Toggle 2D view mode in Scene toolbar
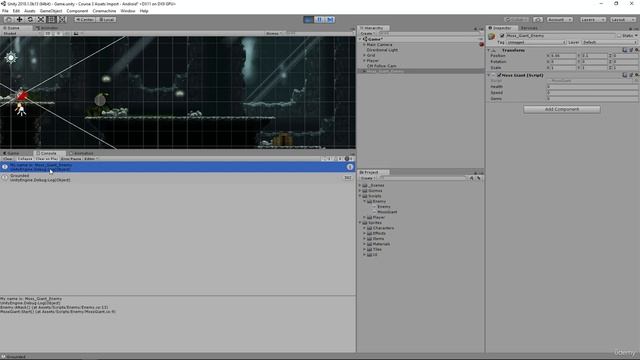This screenshot has width=640, height=360. (x=48, y=33)
